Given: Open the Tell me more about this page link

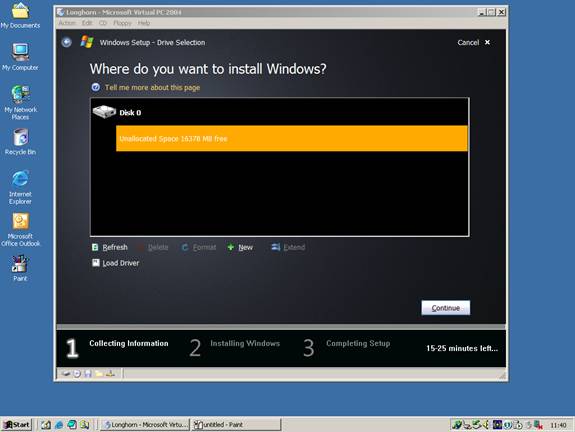Looking at the screenshot, I should pyautogui.click(x=152, y=88).
